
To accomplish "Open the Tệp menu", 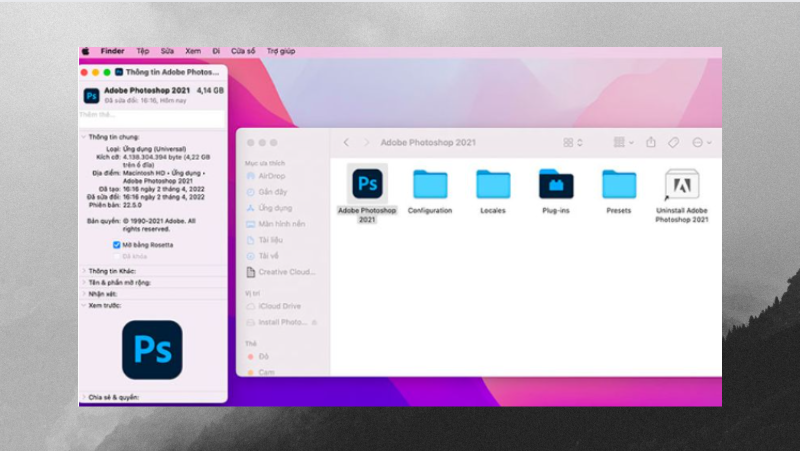I will pos(143,51).
